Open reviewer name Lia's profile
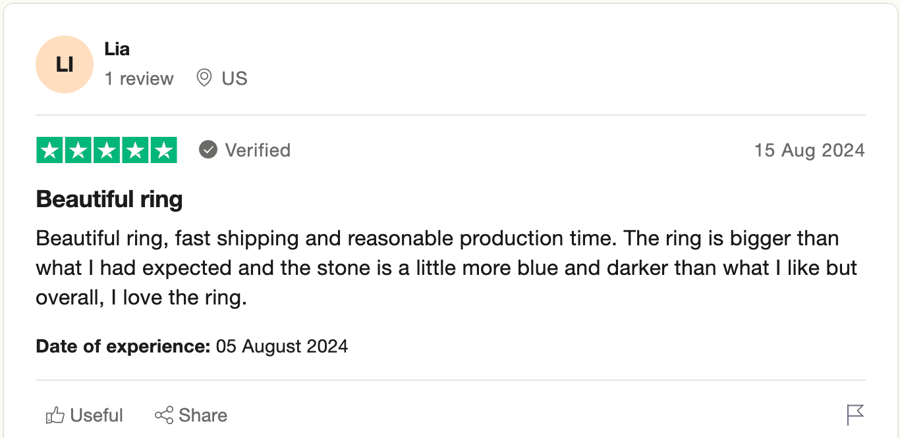Screen dimensions: 900x438 (x=117, y=49)
